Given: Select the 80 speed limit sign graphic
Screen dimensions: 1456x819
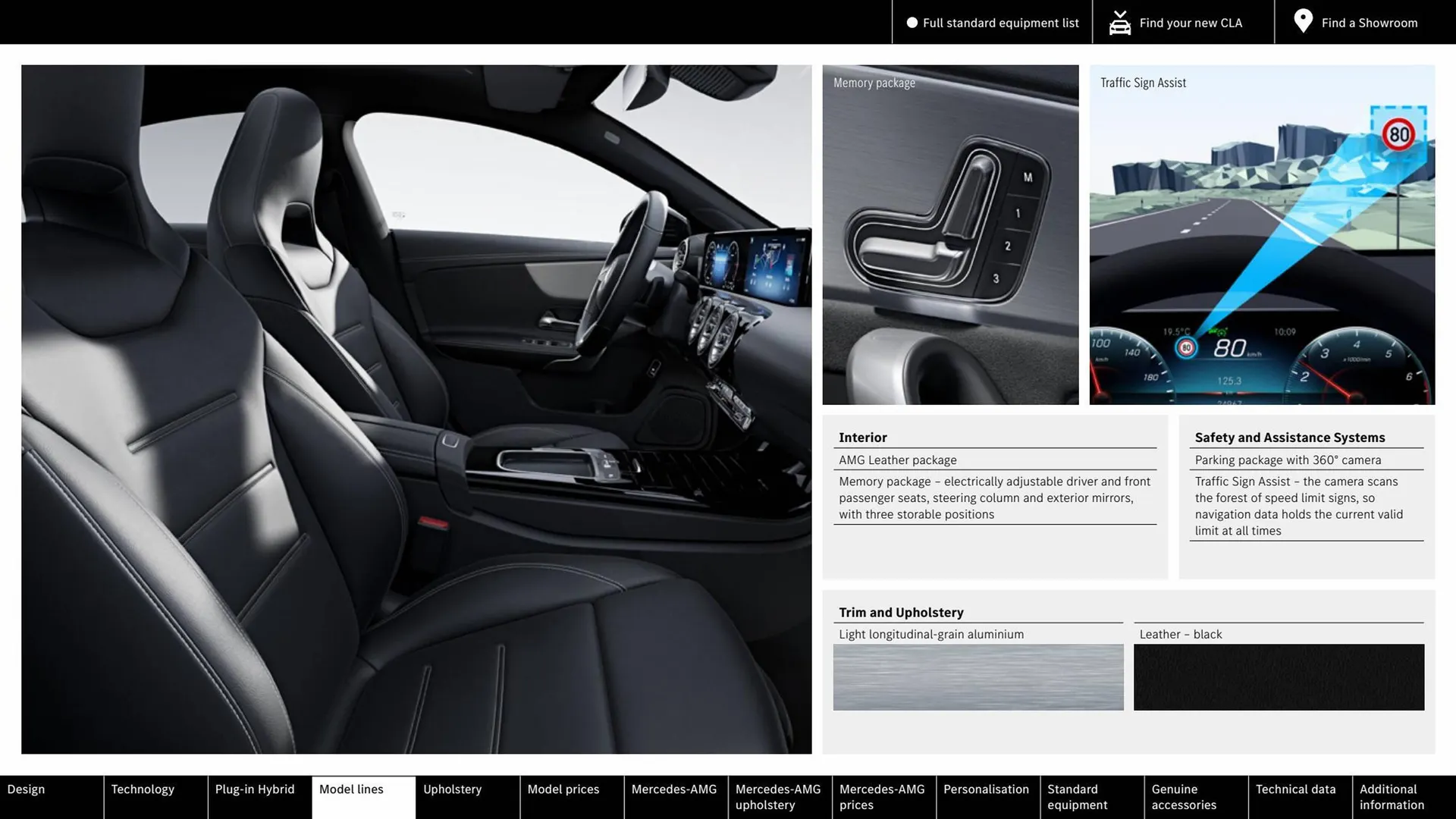Looking at the screenshot, I should tap(1399, 134).
